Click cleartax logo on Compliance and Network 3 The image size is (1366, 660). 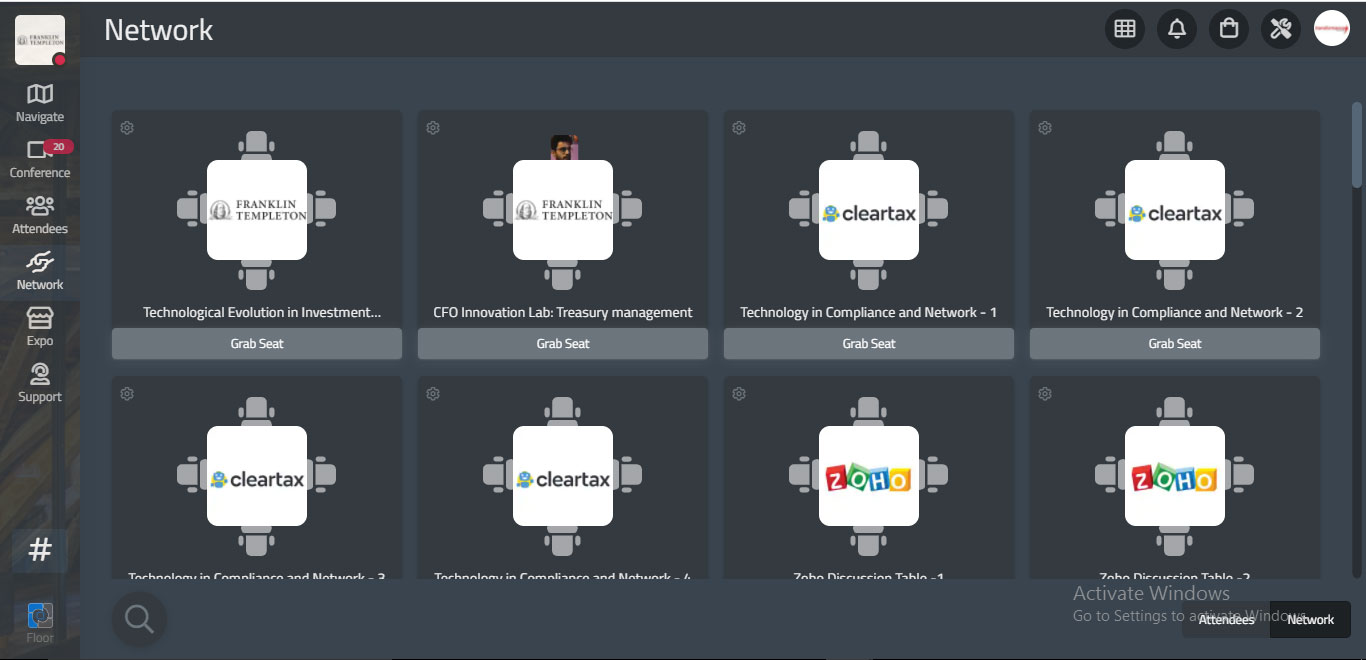click(x=257, y=476)
